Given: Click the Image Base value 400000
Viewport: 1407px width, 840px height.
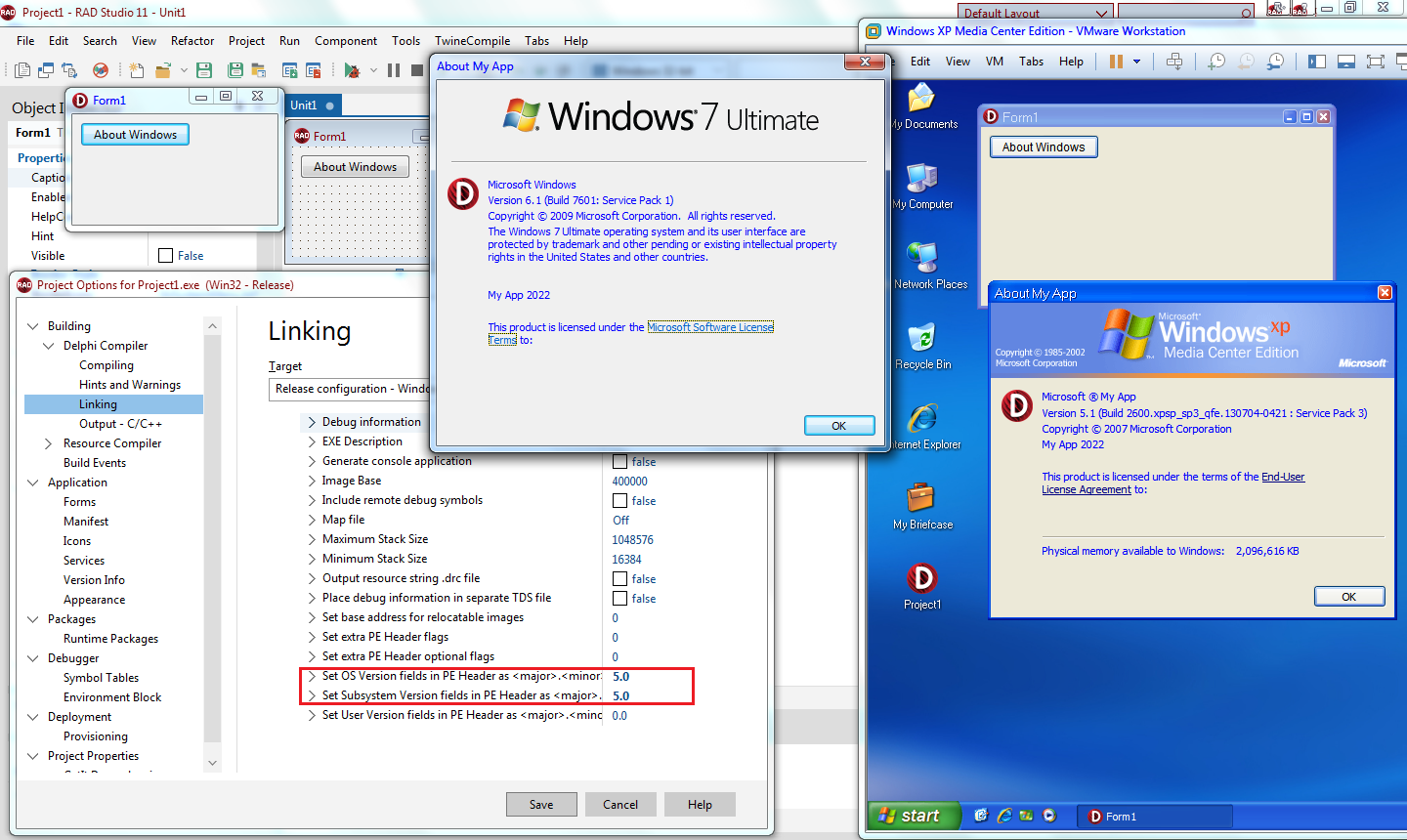Looking at the screenshot, I should click(630, 482).
